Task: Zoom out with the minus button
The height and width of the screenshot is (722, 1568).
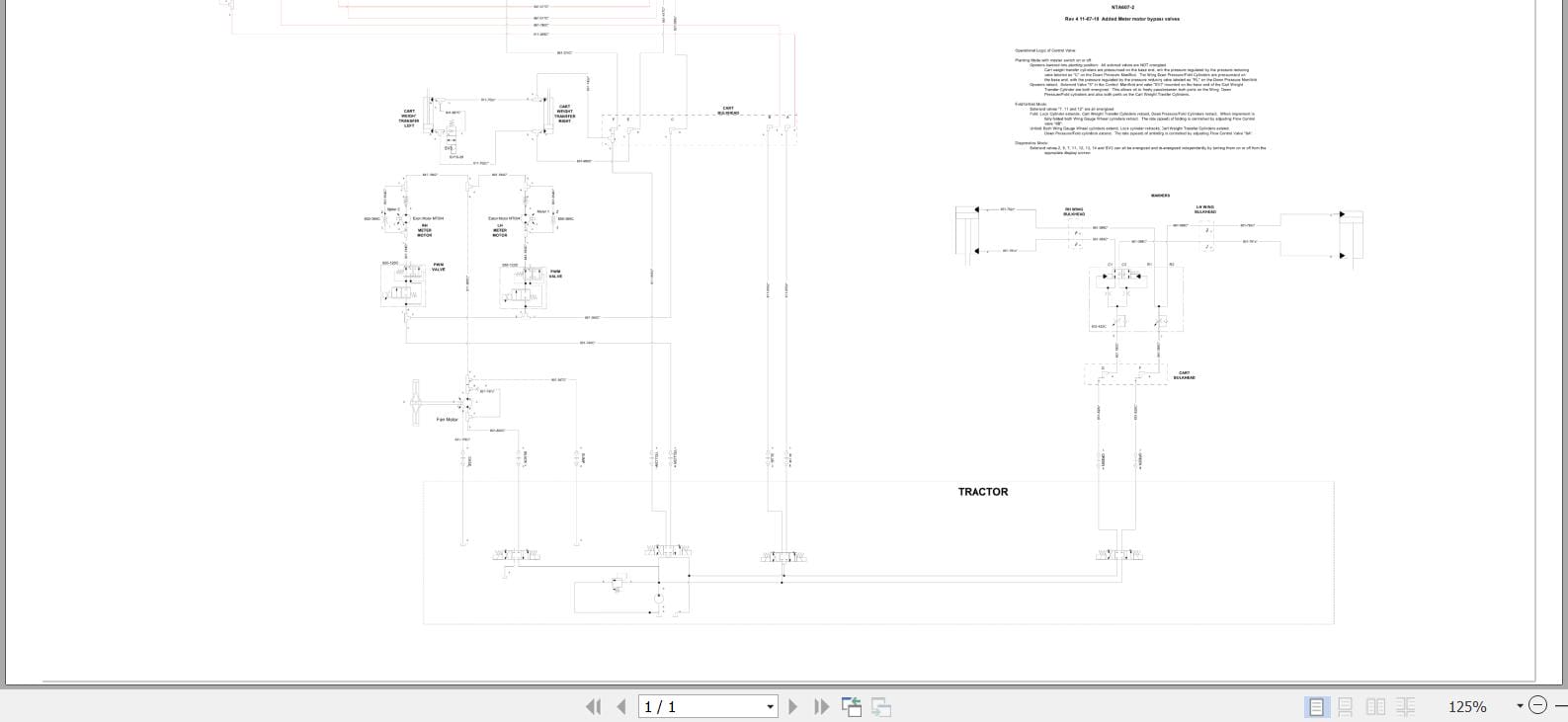Action: pos(1537,705)
